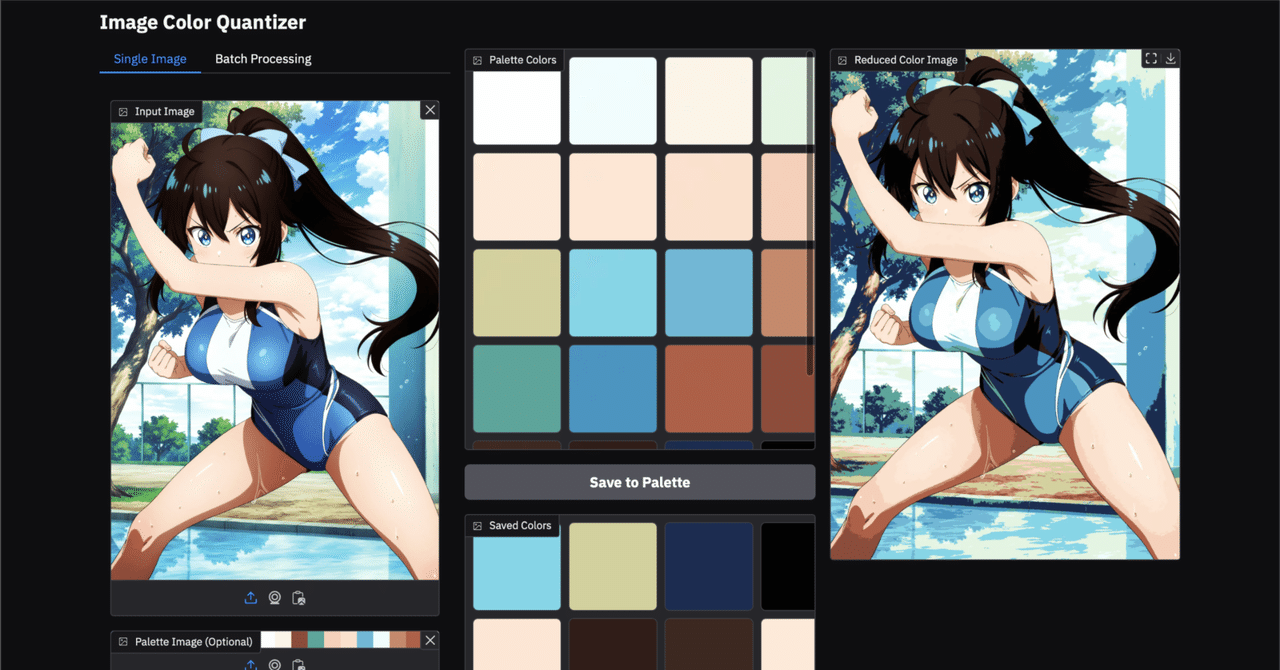Switch to the Batch Processing tab
The height and width of the screenshot is (670, 1280).
(263, 58)
